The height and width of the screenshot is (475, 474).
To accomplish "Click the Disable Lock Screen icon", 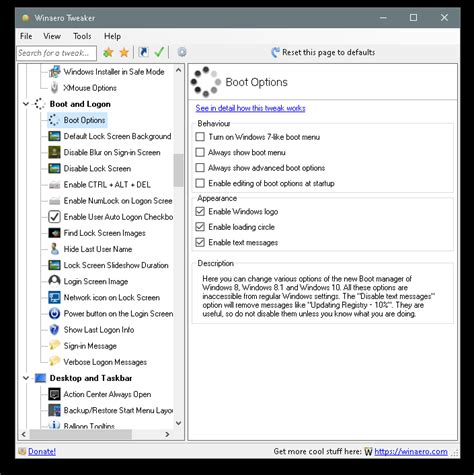I will tap(54, 168).
